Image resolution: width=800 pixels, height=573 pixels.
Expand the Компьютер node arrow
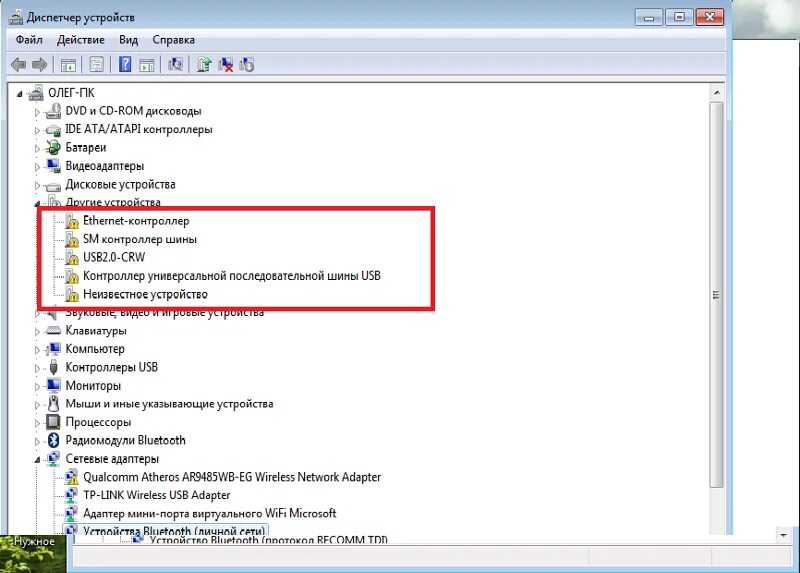pos(37,350)
